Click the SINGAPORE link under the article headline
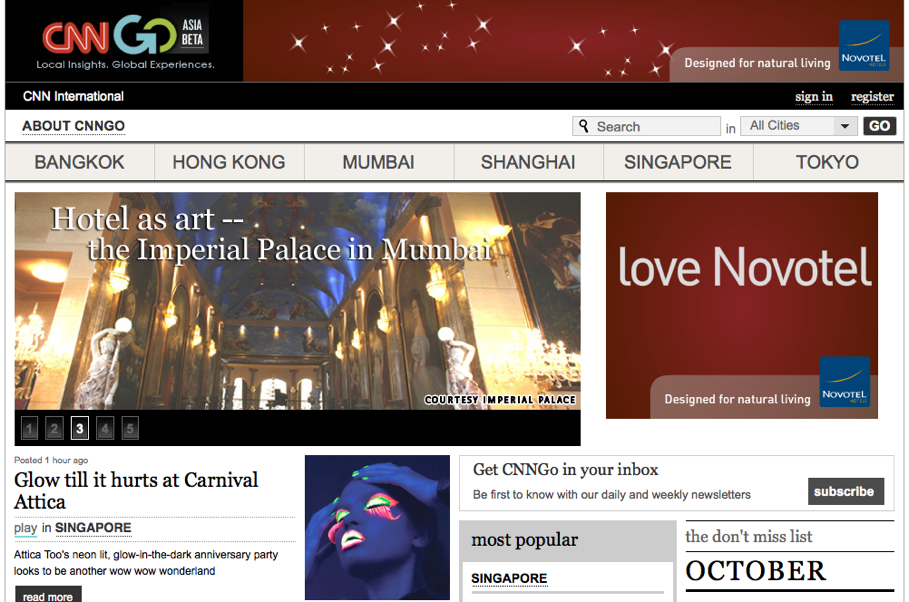Image resolution: width=909 pixels, height=602 pixels. 92,528
